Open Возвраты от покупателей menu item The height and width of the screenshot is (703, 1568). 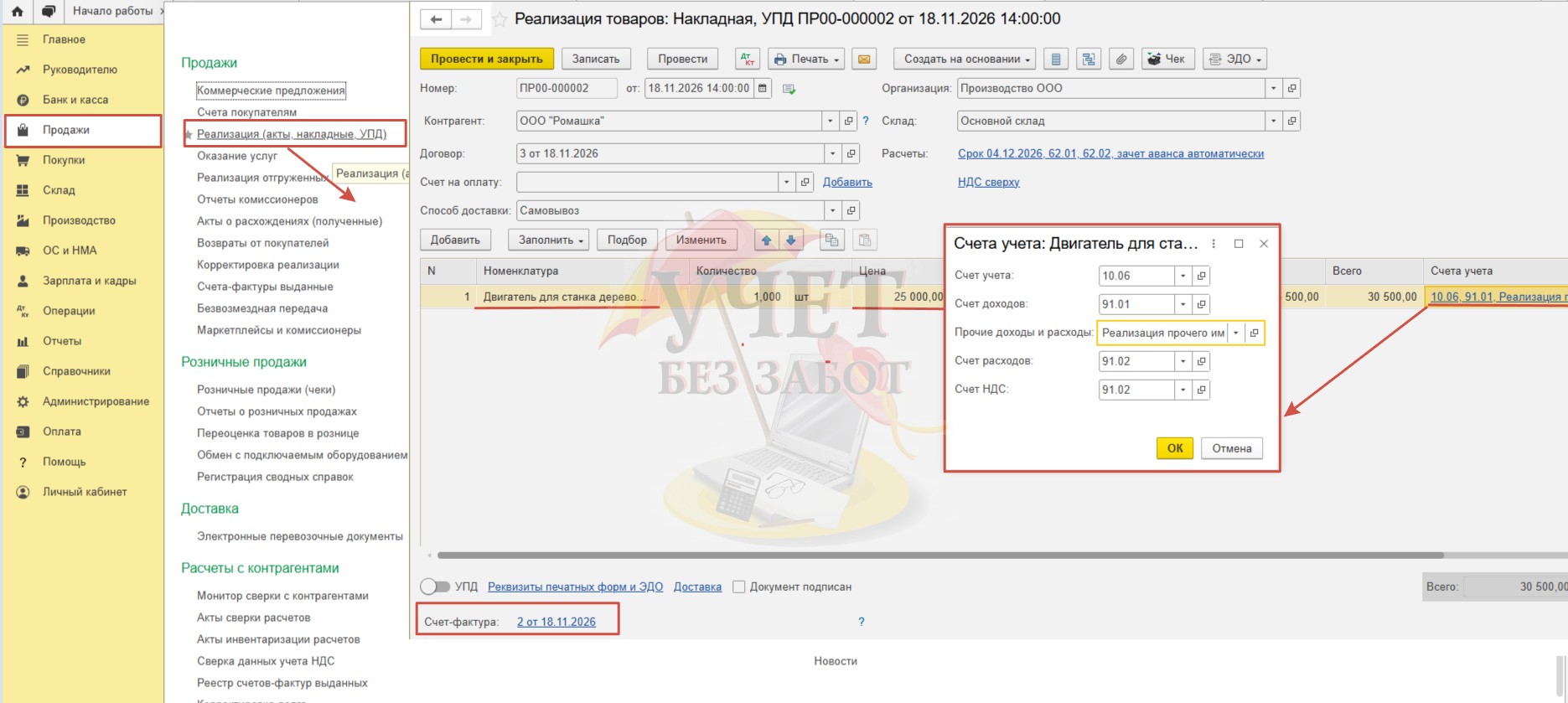(x=263, y=243)
